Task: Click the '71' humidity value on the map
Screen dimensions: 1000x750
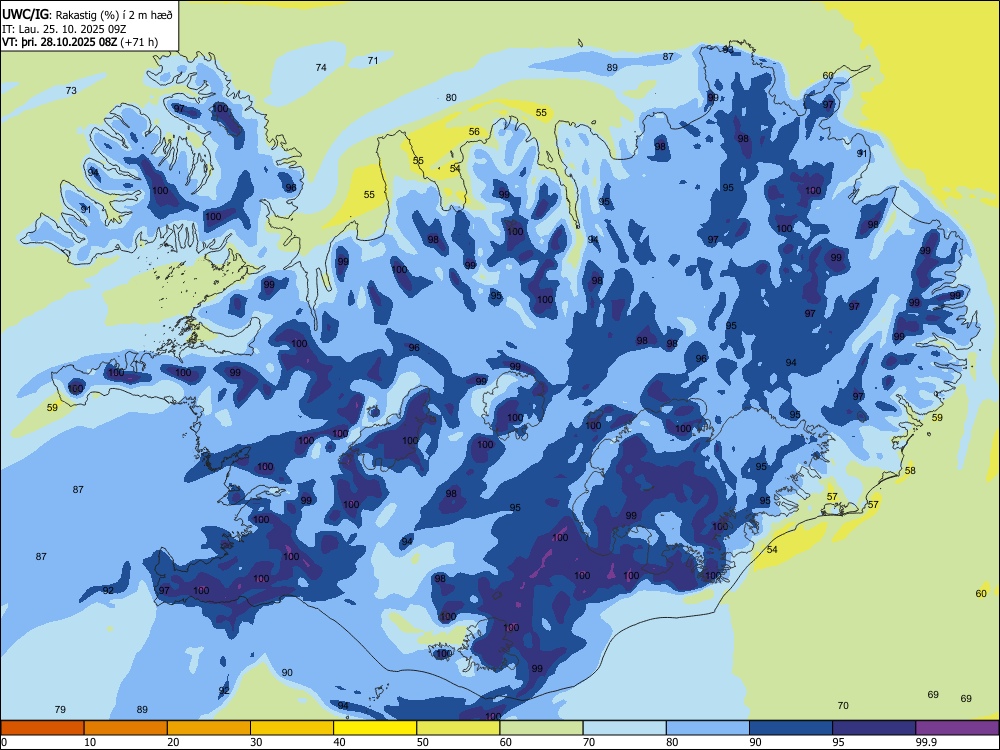Action: tap(373, 61)
